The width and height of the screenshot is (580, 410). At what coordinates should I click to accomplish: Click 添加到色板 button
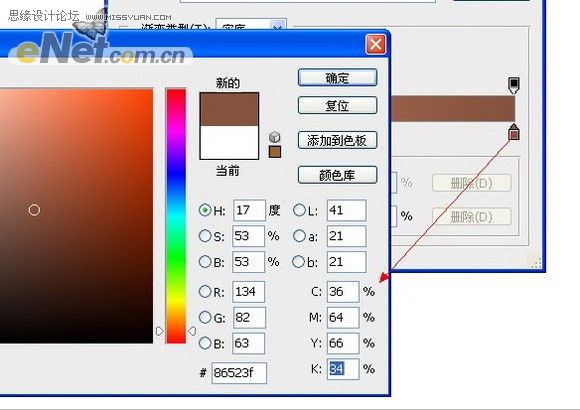pyautogui.click(x=337, y=140)
